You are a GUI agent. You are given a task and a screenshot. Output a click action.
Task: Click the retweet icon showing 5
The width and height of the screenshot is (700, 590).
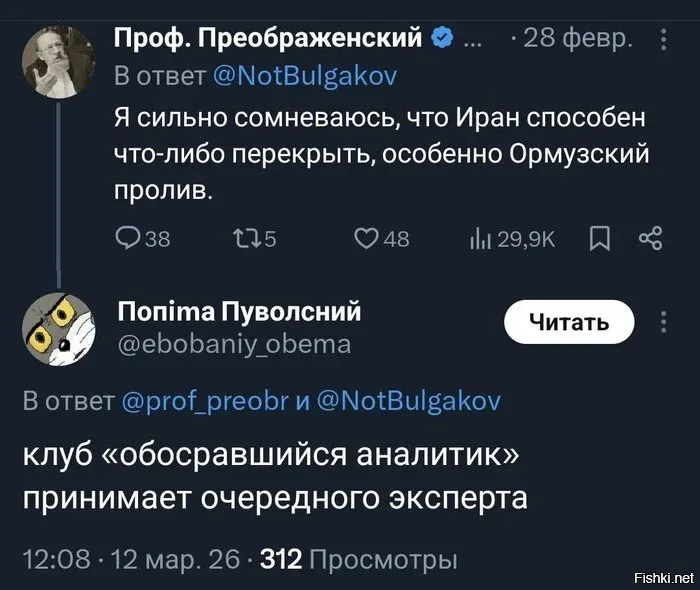click(244, 238)
